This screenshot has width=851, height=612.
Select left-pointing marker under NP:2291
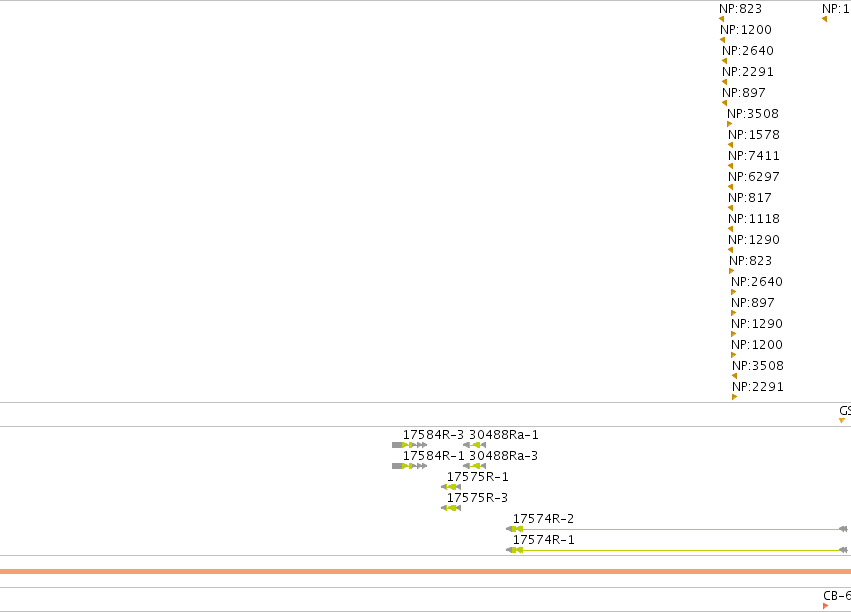point(724,82)
